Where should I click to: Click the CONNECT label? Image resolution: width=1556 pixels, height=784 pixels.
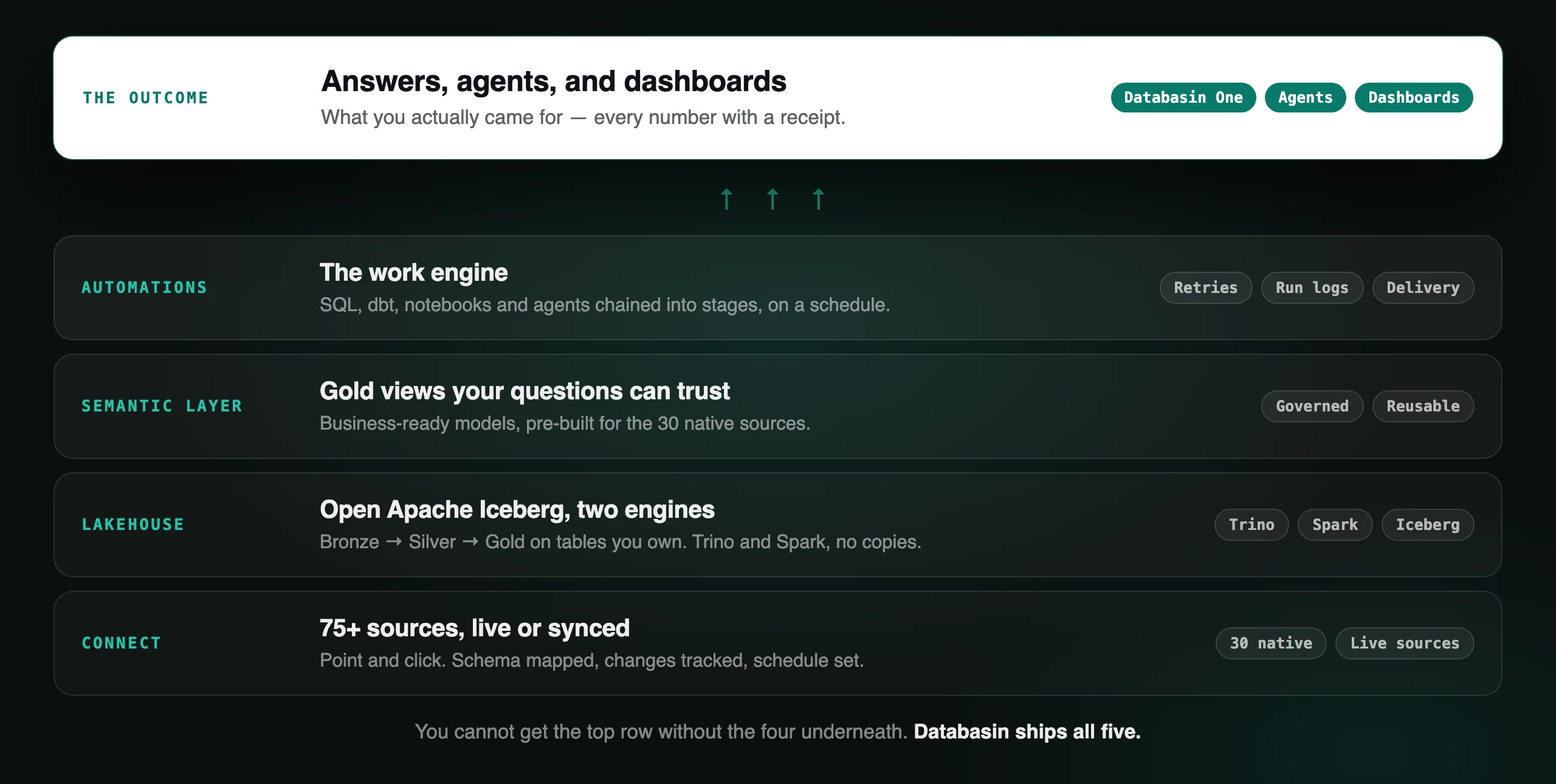coord(122,643)
